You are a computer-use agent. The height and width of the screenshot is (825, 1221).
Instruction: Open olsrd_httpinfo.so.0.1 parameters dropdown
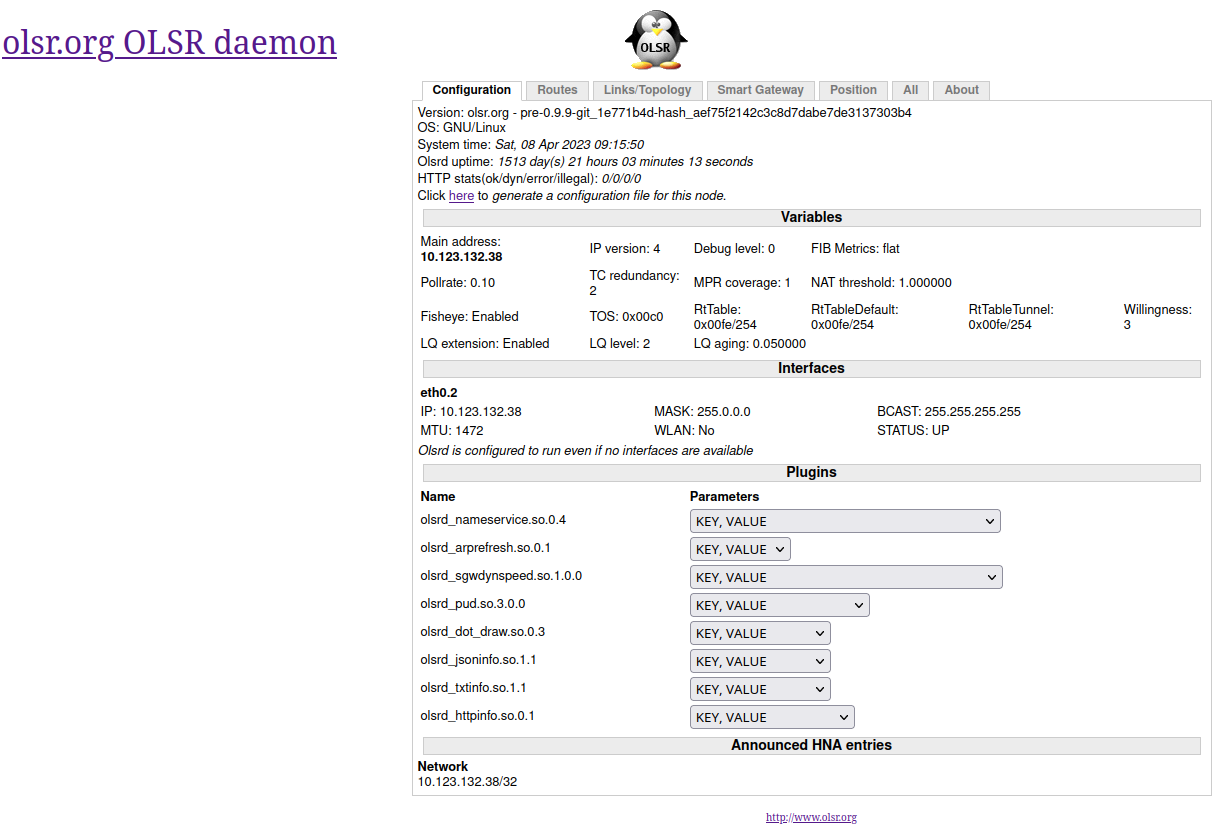771,717
